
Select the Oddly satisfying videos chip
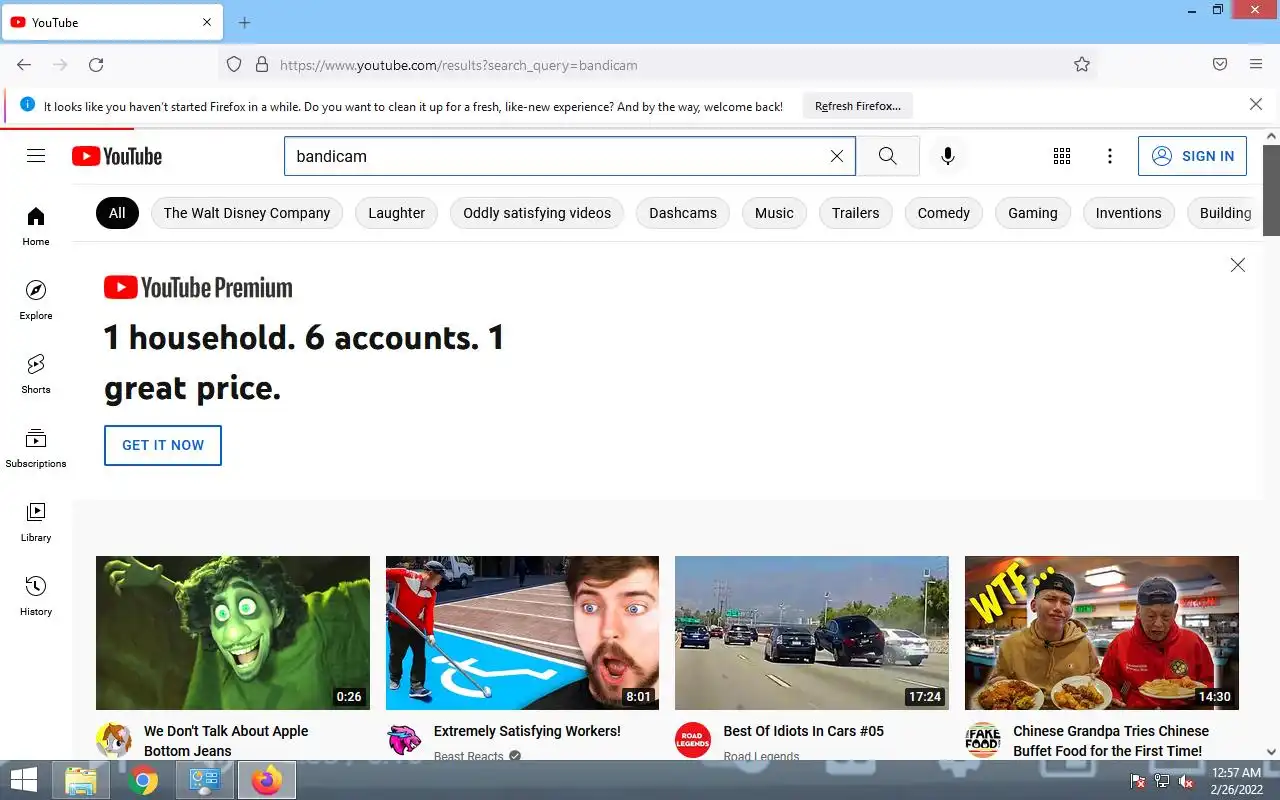tap(537, 213)
